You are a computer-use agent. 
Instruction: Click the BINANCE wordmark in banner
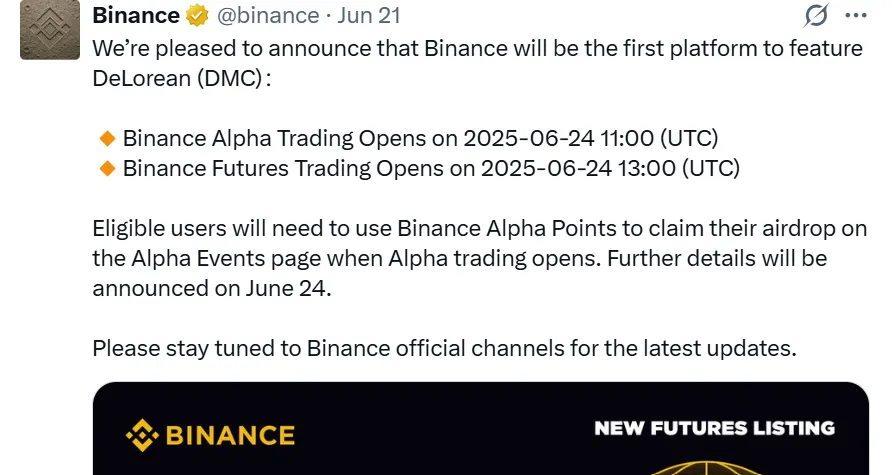tap(229, 435)
